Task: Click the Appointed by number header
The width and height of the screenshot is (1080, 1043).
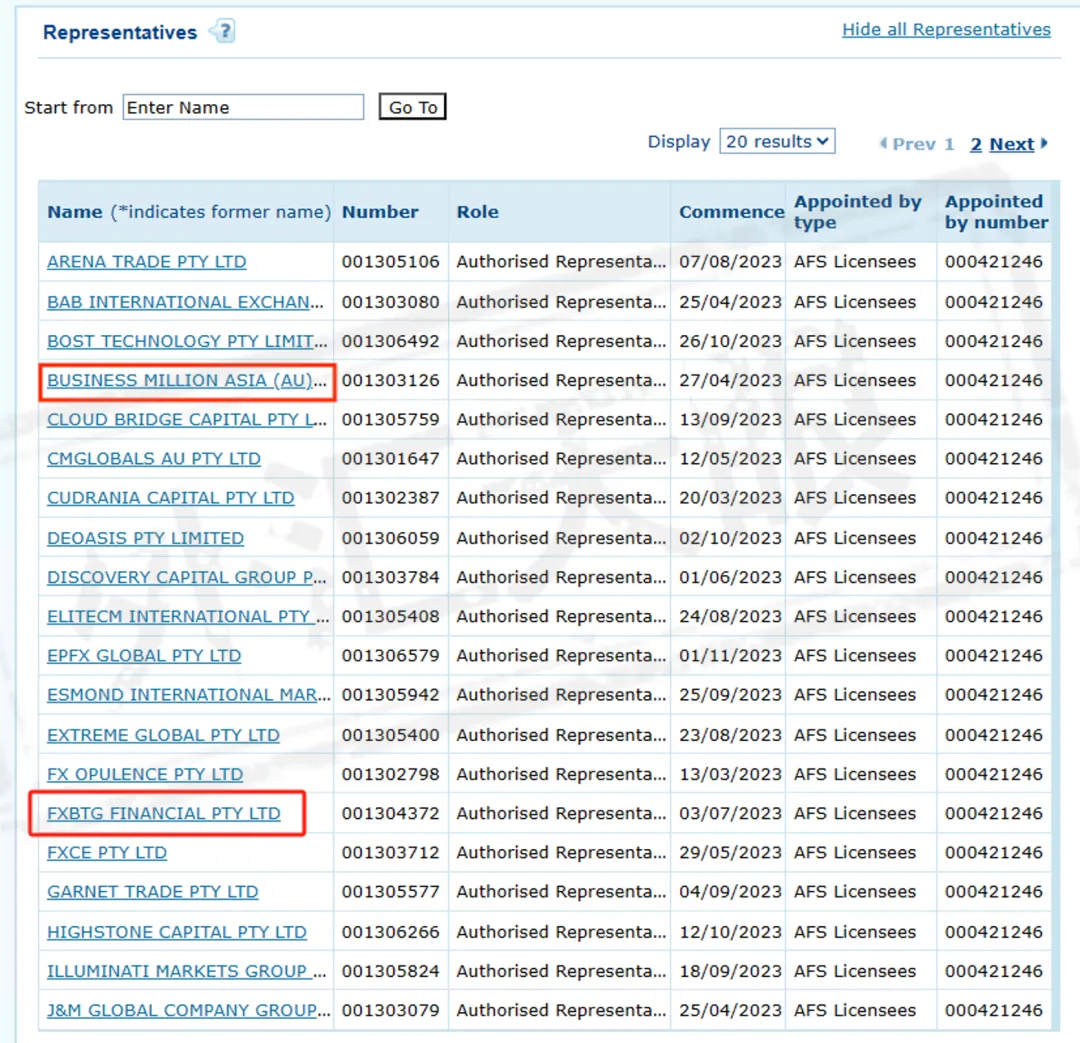Action: click(996, 211)
